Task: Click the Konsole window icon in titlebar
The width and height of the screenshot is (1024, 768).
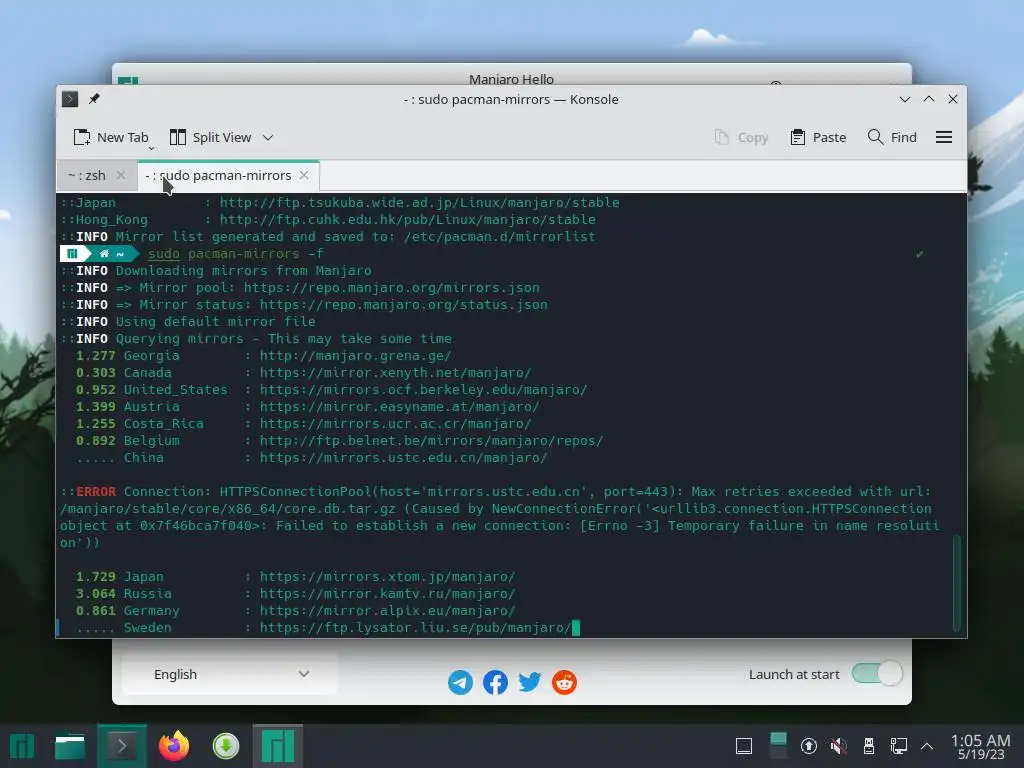Action: tap(70, 99)
